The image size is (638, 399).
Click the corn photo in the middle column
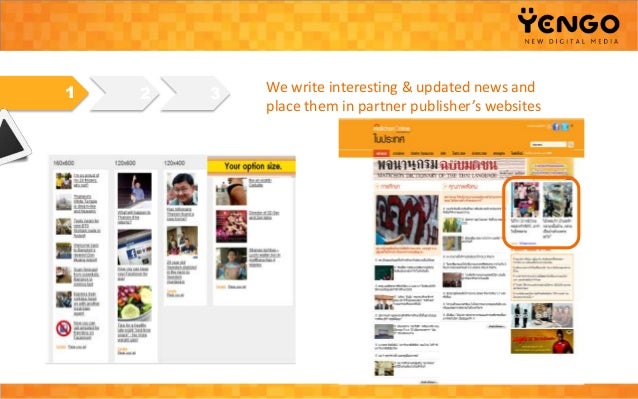pyautogui.click(x=452, y=225)
